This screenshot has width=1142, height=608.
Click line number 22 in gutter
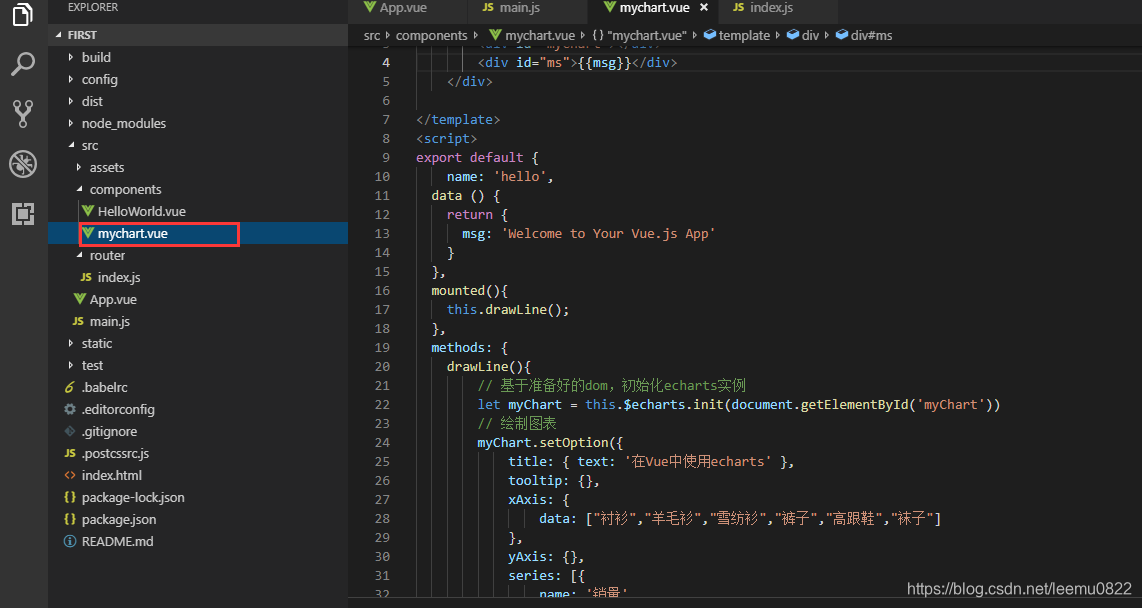coord(382,404)
